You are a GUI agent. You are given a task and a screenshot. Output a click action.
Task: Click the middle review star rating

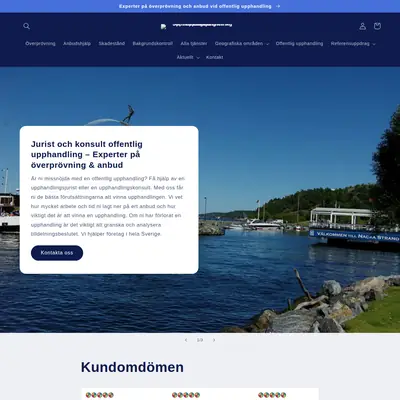point(186,395)
